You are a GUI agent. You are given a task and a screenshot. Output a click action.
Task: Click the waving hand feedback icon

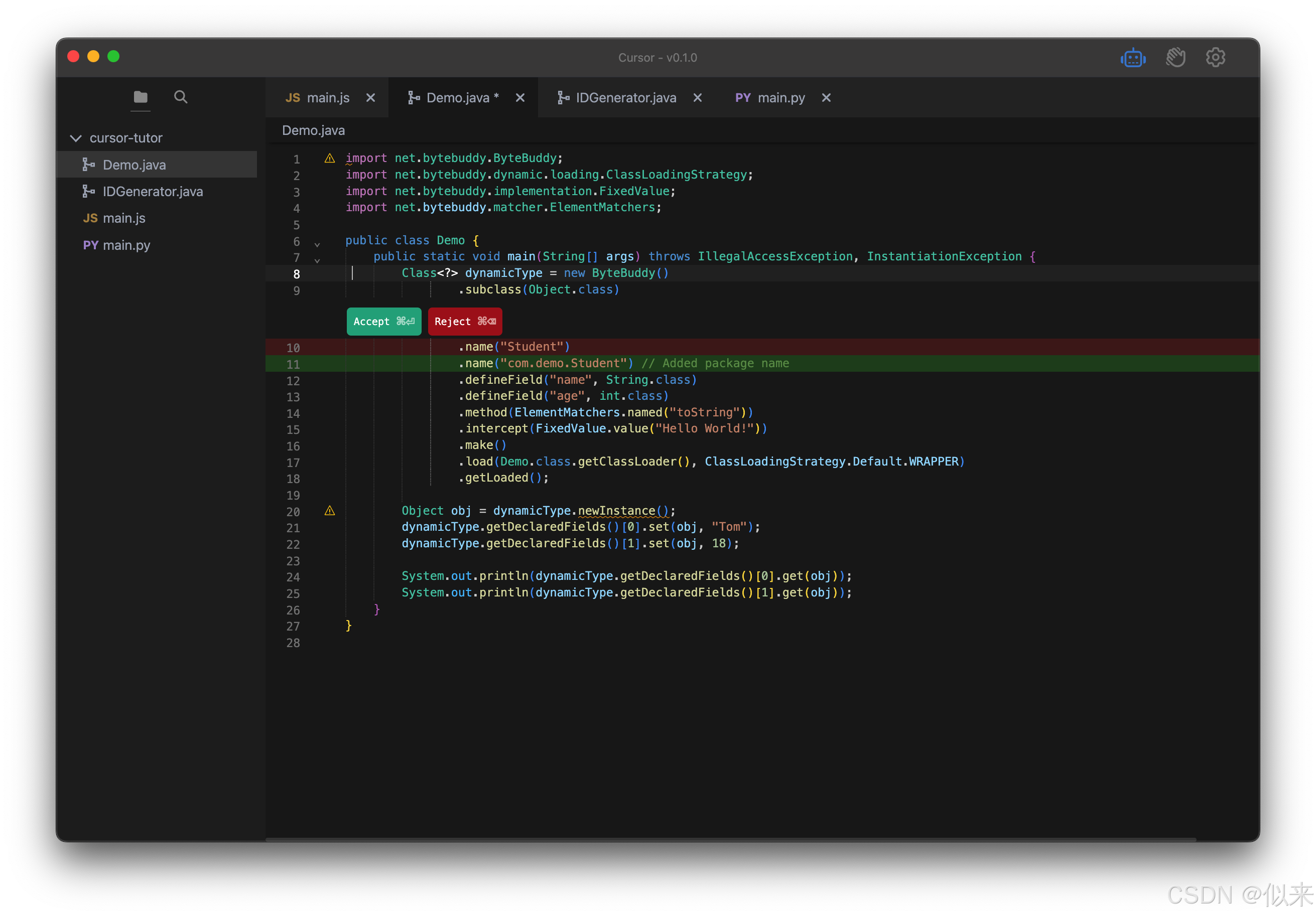[1175, 58]
